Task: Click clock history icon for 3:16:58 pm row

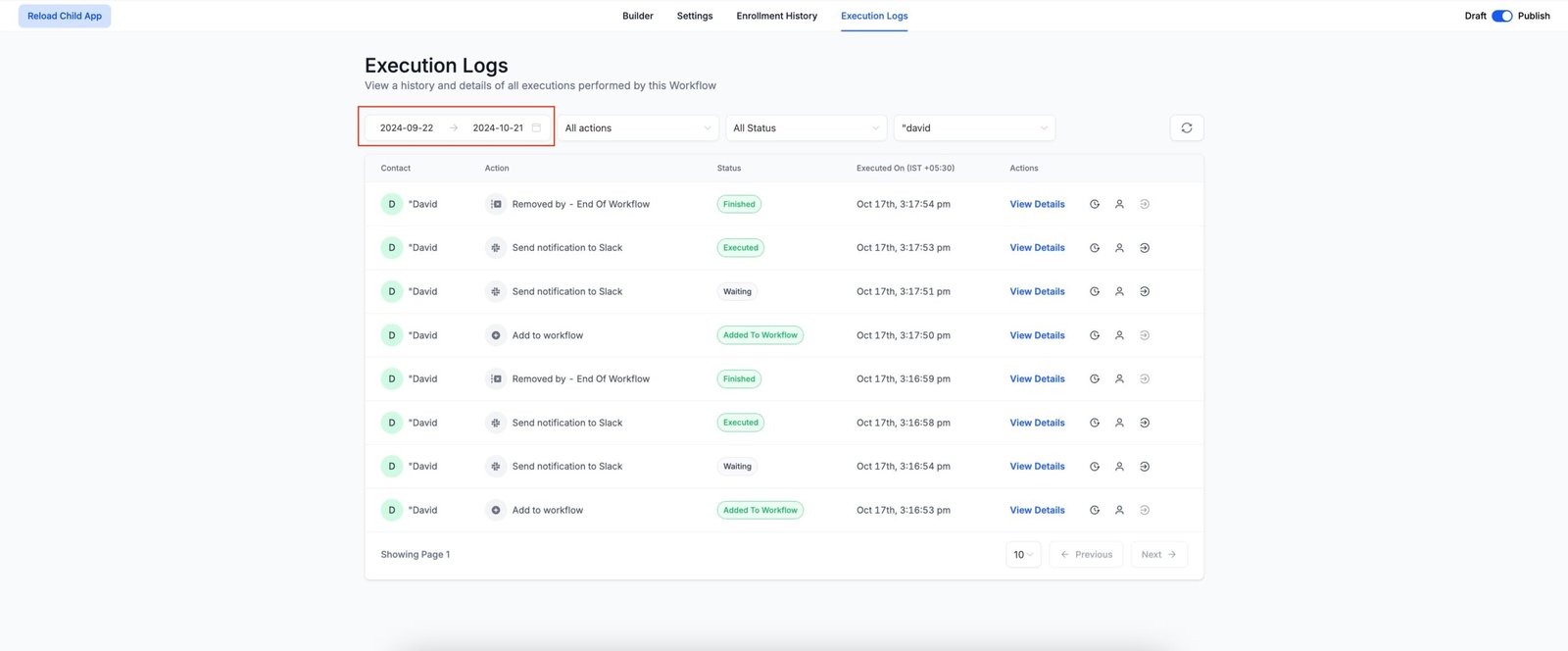Action: (x=1095, y=424)
